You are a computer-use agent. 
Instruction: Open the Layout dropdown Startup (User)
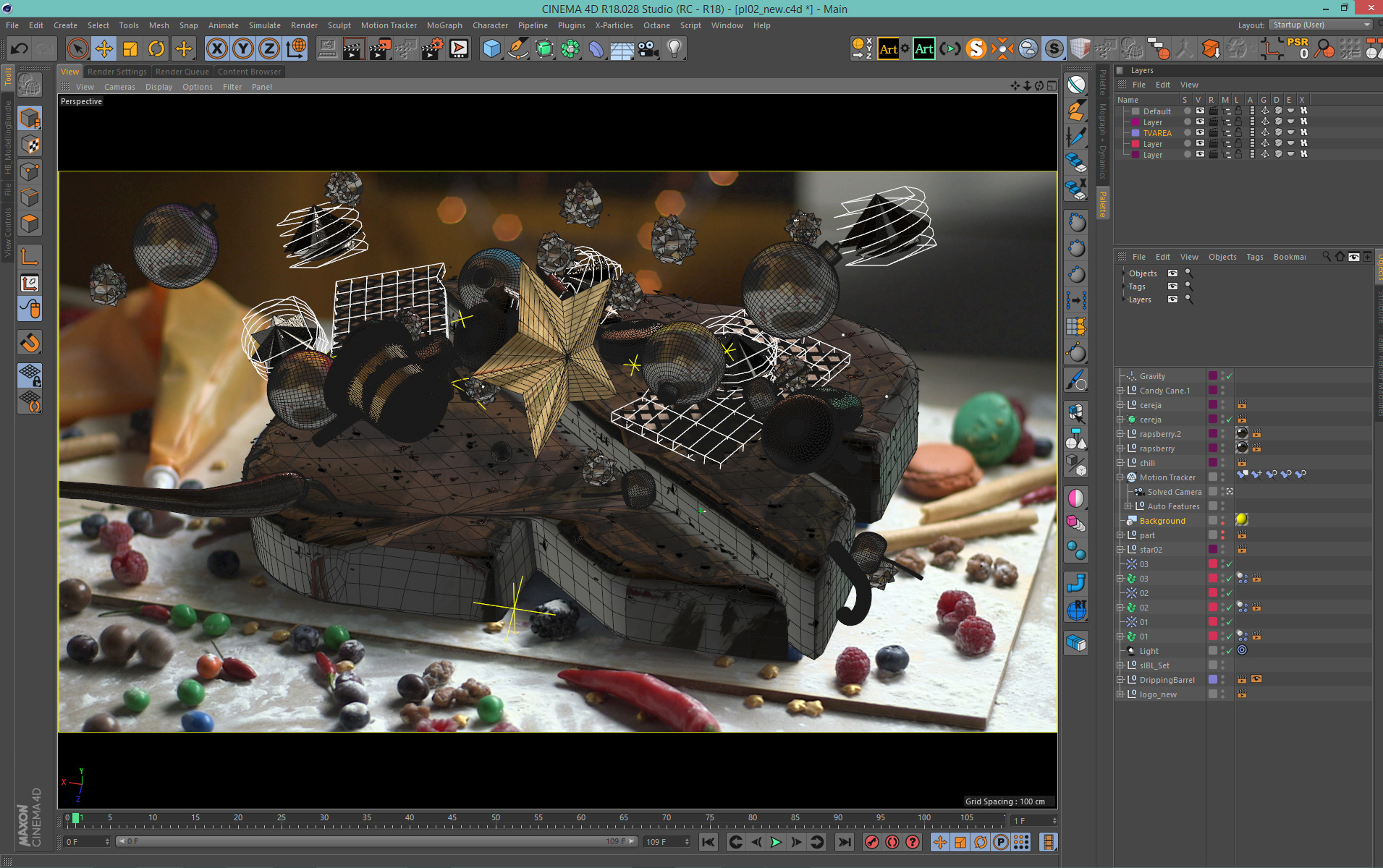(x=1321, y=25)
